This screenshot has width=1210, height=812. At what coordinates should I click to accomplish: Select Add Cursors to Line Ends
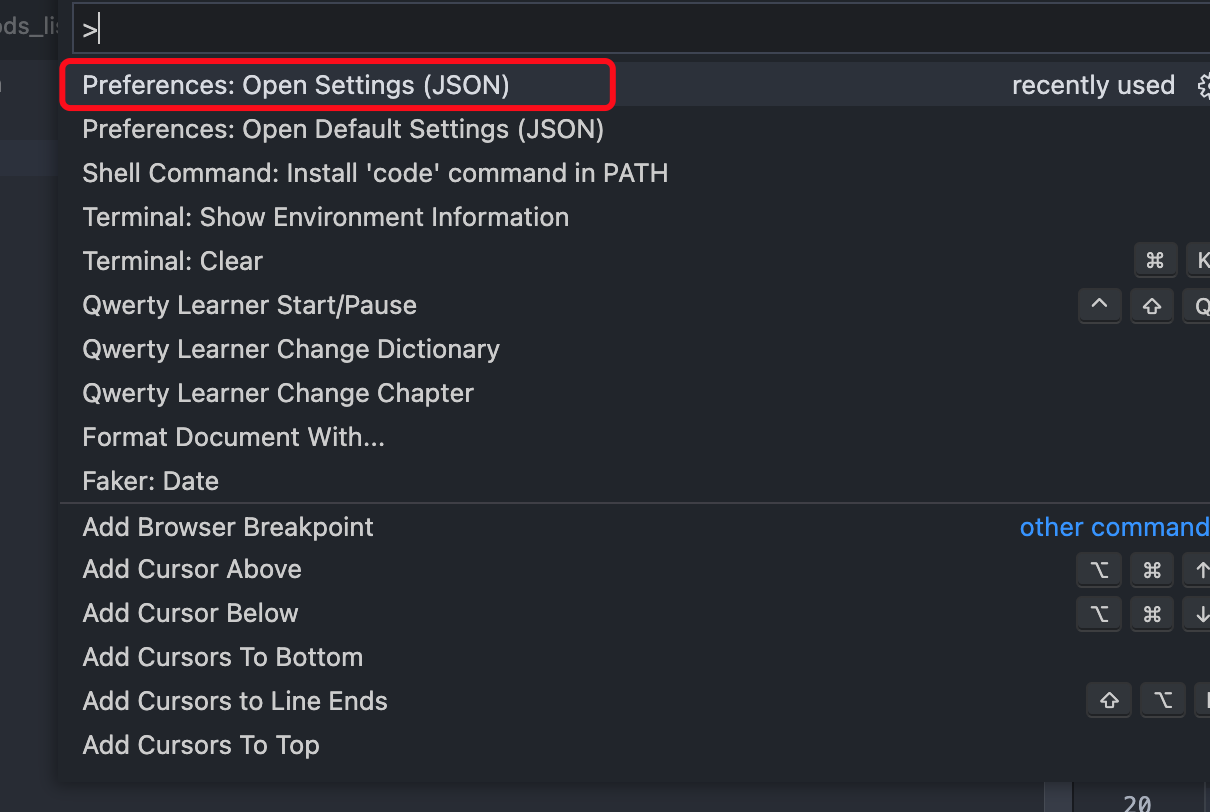click(x=635, y=701)
